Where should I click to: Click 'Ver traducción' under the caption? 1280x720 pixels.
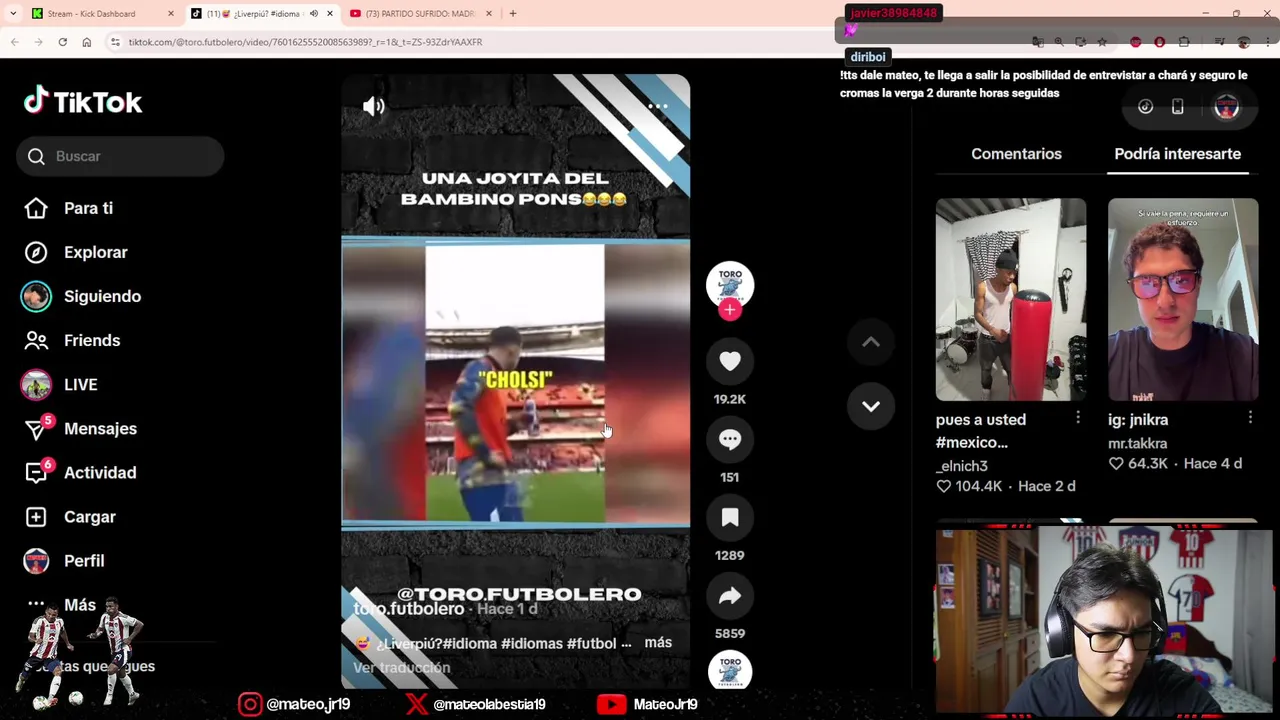tap(402, 668)
